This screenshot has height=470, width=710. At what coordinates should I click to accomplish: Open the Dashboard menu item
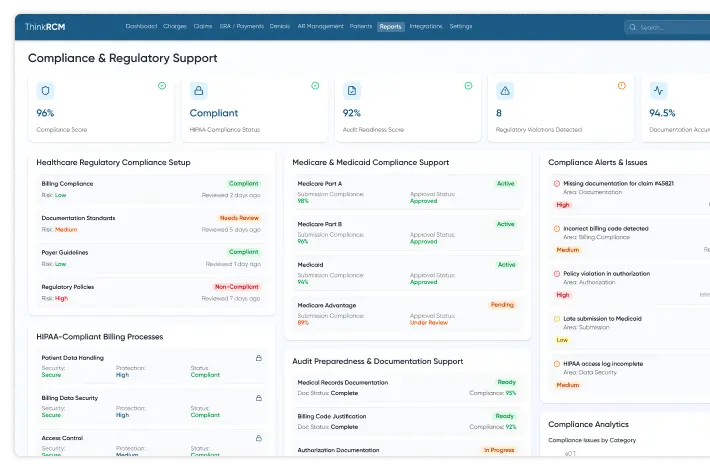(141, 26)
